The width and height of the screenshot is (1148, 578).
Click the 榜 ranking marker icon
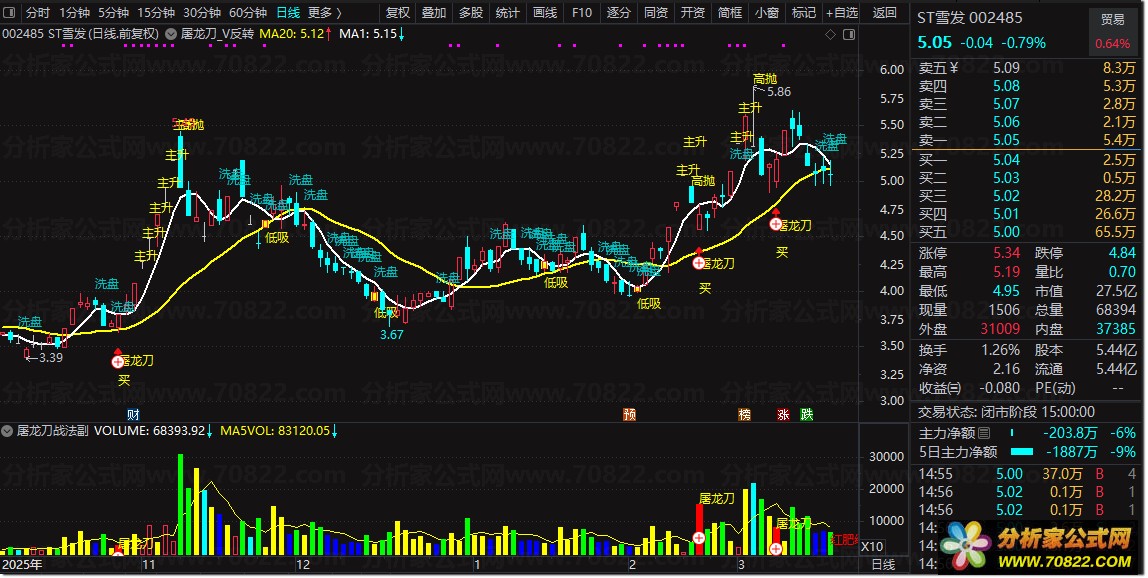click(x=744, y=414)
